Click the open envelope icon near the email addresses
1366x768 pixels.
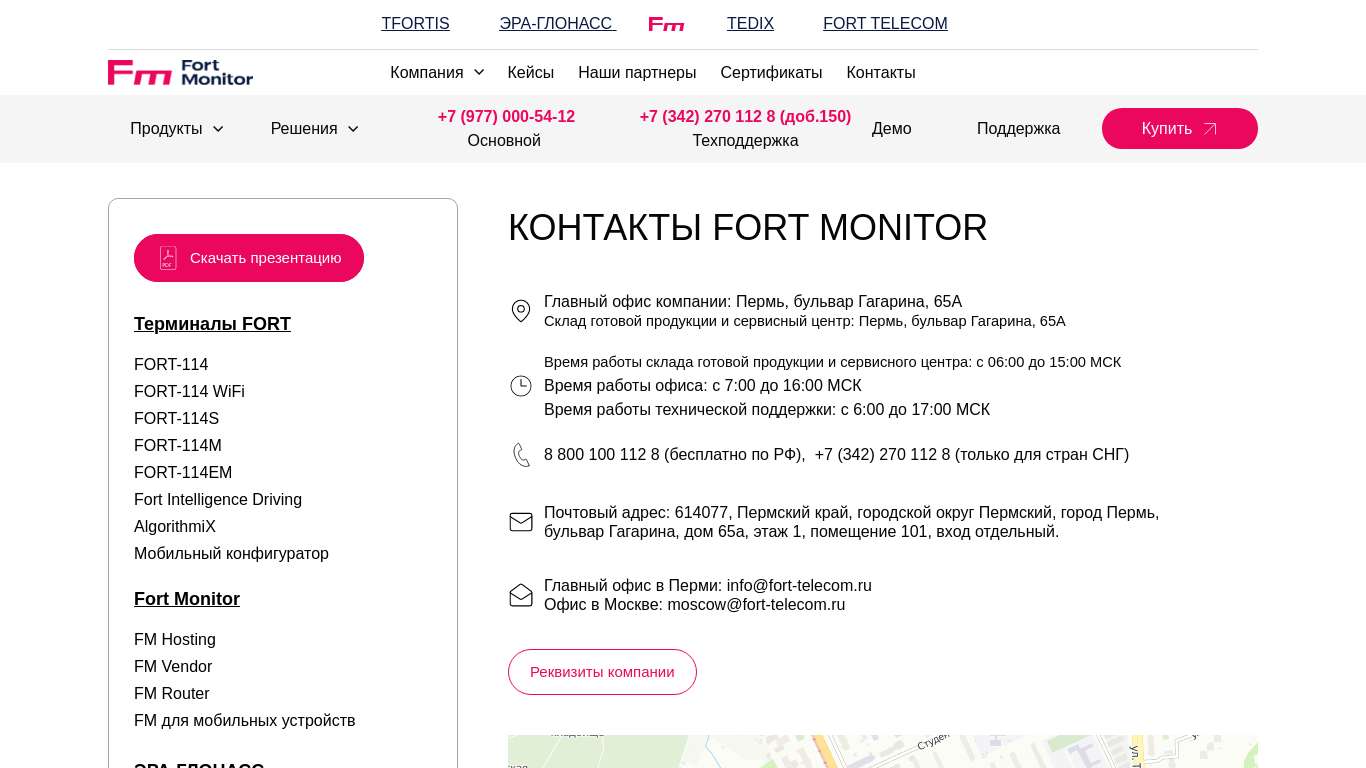pyautogui.click(x=521, y=595)
